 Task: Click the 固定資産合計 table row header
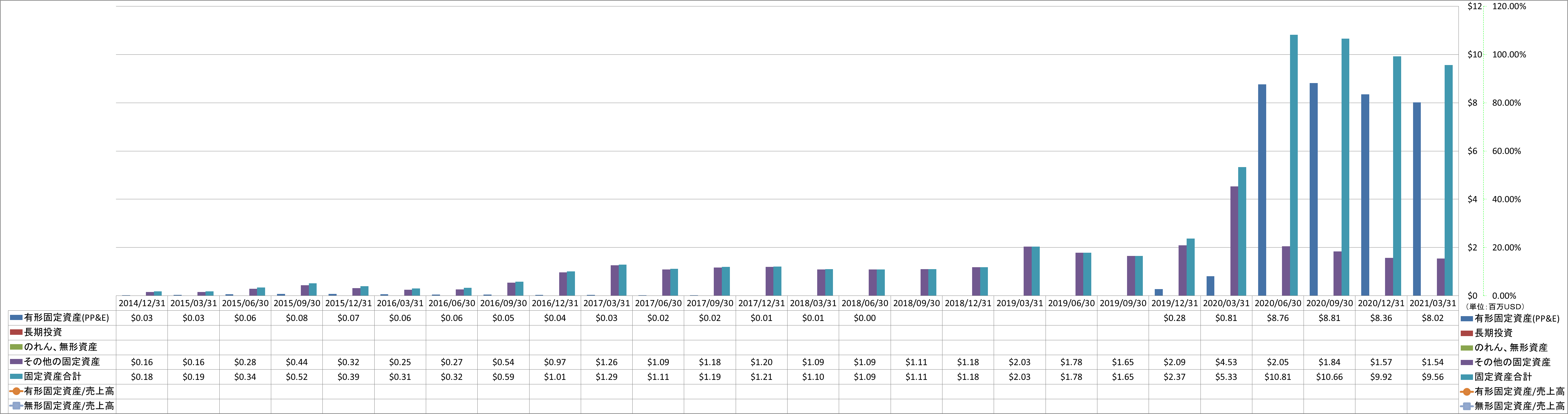(62, 376)
